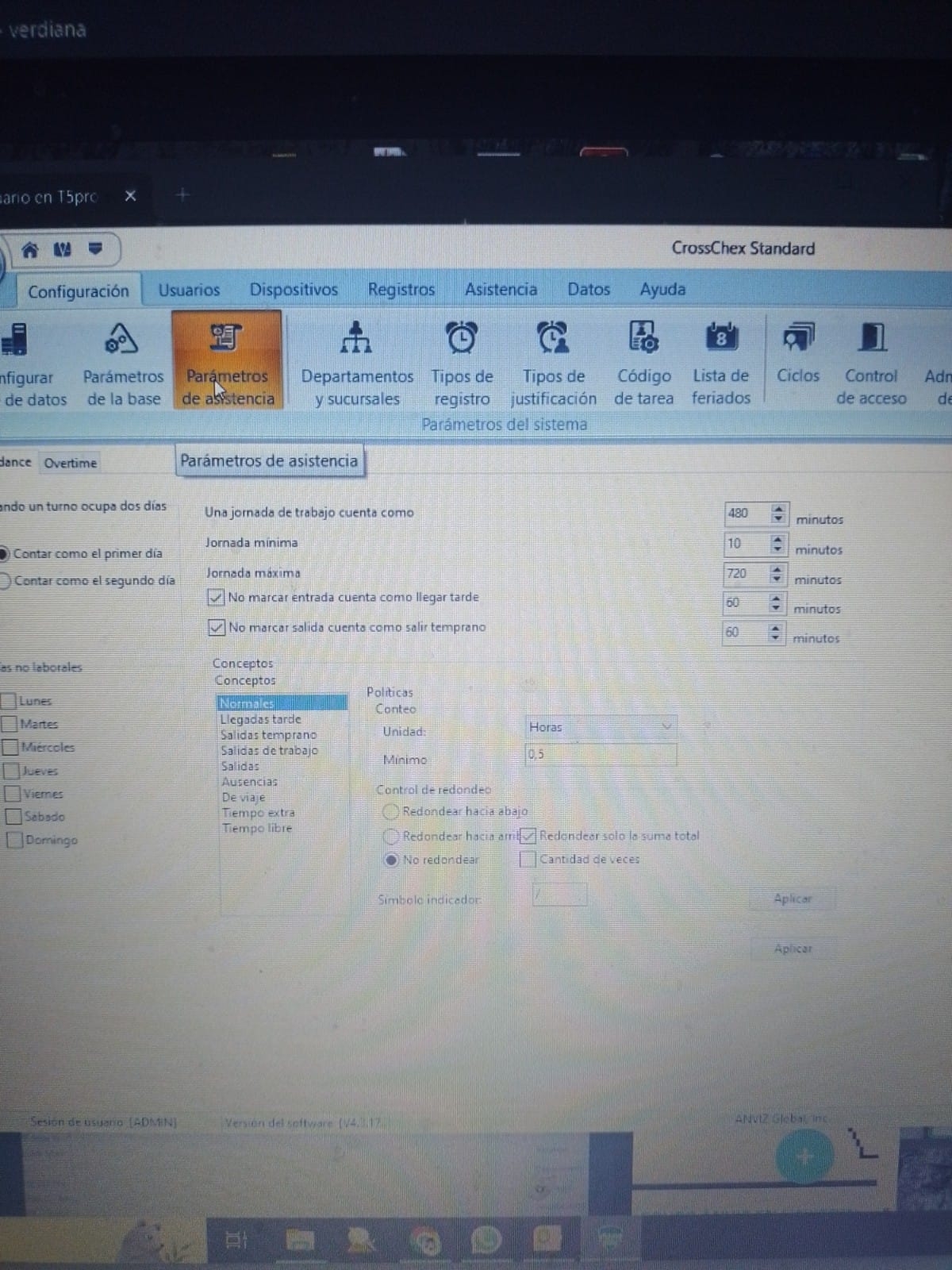This screenshot has height=1270, width=952.
Task: Select Redondear hacia abajo option
Action: (x=391, y=811)
